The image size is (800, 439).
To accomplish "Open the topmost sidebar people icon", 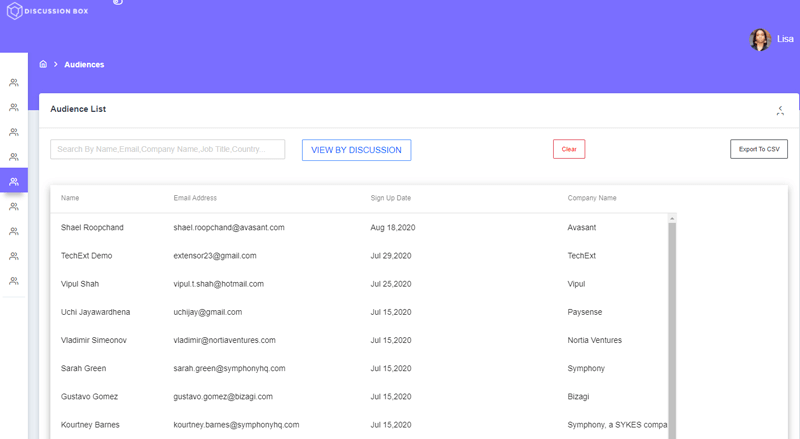I will pyautogui.click(x=14, y=83).
